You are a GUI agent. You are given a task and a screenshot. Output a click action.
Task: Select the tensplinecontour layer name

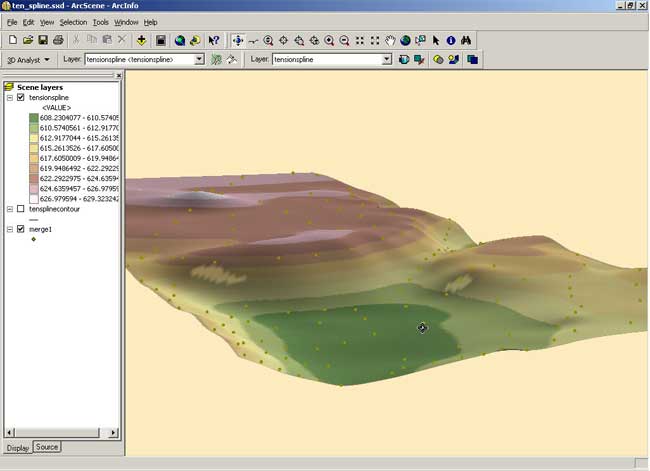[x=54, y=209]
